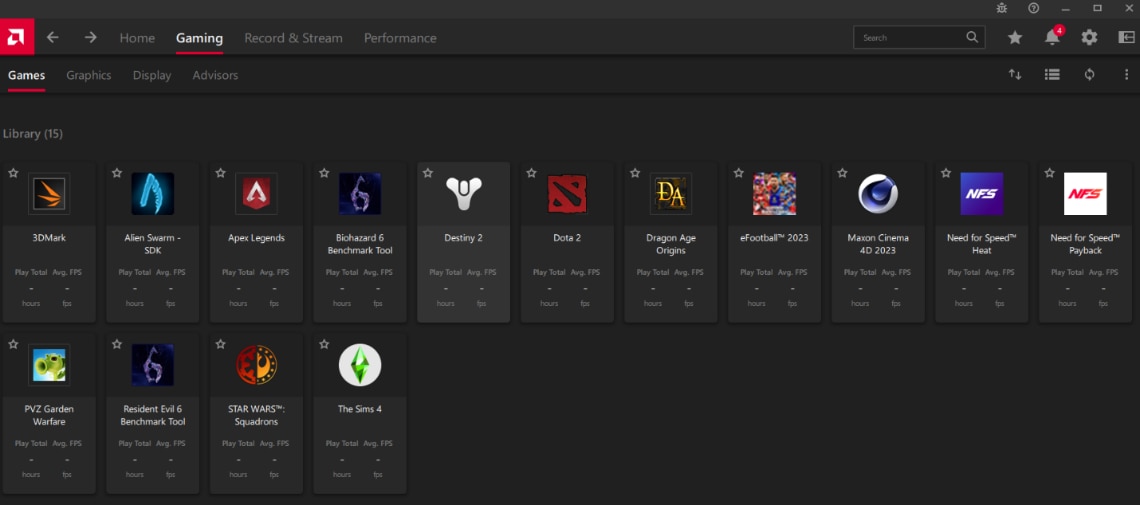Viewport: 1140px width, 505px height.
Task: Open the Home tab
Action: pos(137,38)
